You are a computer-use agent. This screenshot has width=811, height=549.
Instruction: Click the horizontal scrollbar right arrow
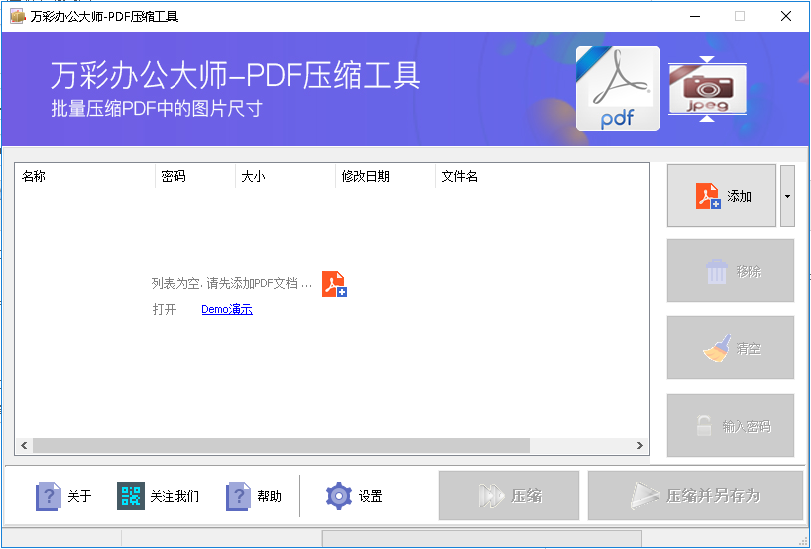[641, 446]
